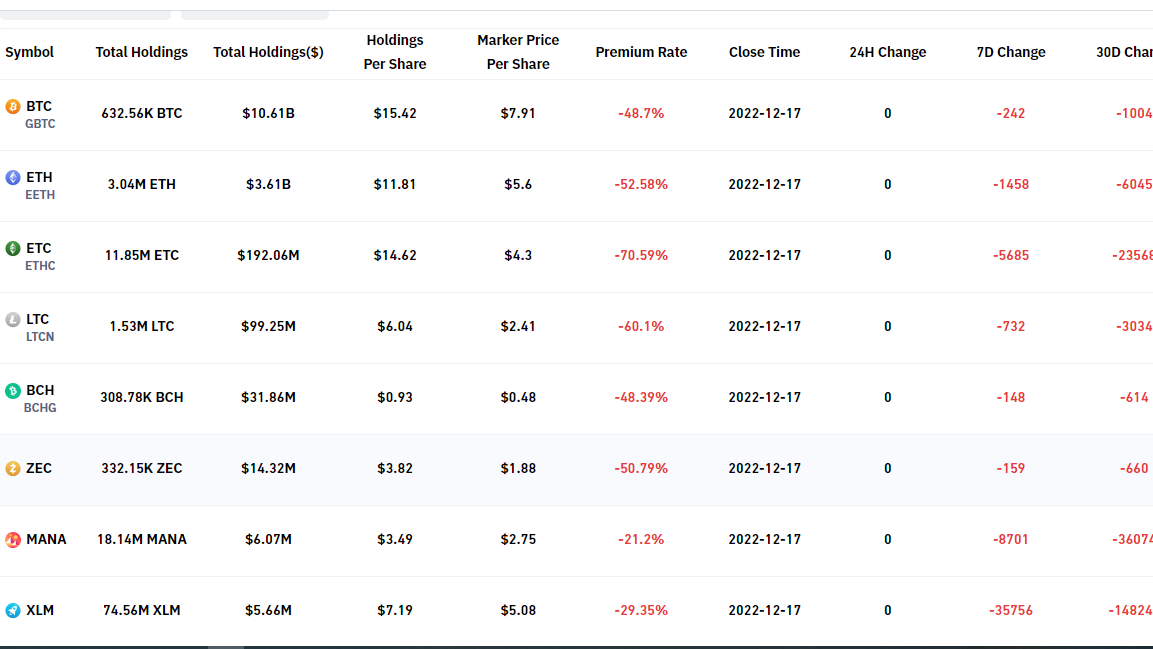Screen dimensions: 1153x649
Task: Click the Decentraland MANA coin icon
Action: point(13,540)
